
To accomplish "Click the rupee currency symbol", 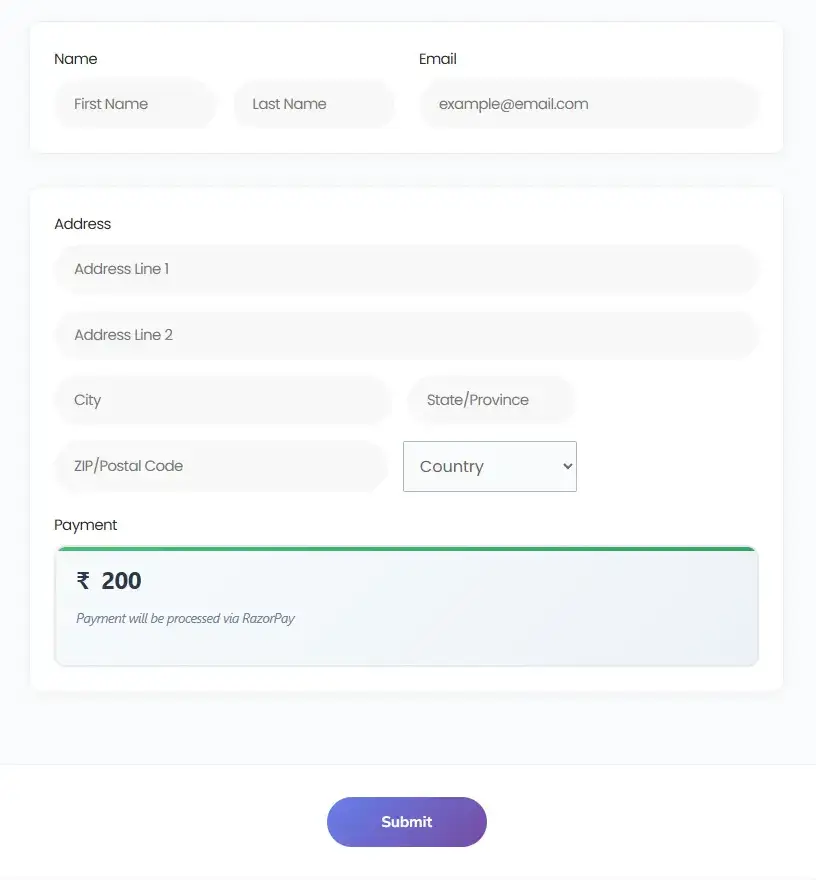I will 83,581.
